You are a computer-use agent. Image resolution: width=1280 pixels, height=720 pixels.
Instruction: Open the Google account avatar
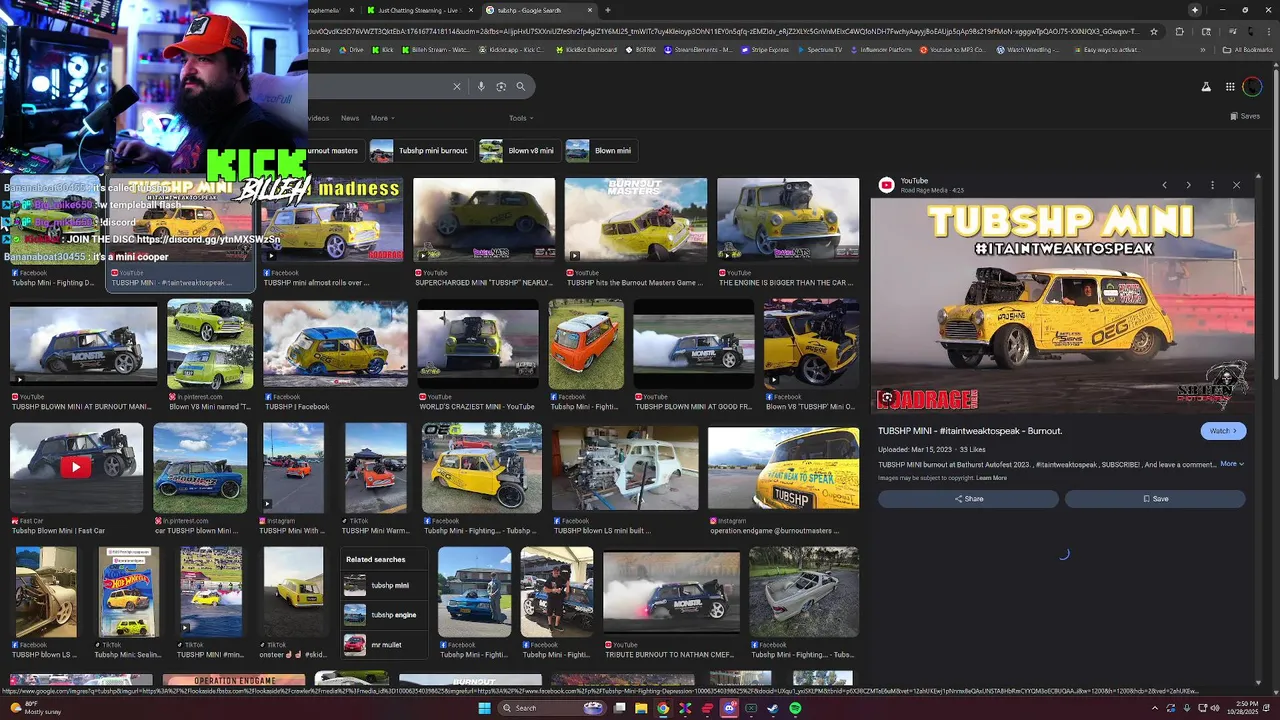coord(1252,87)
